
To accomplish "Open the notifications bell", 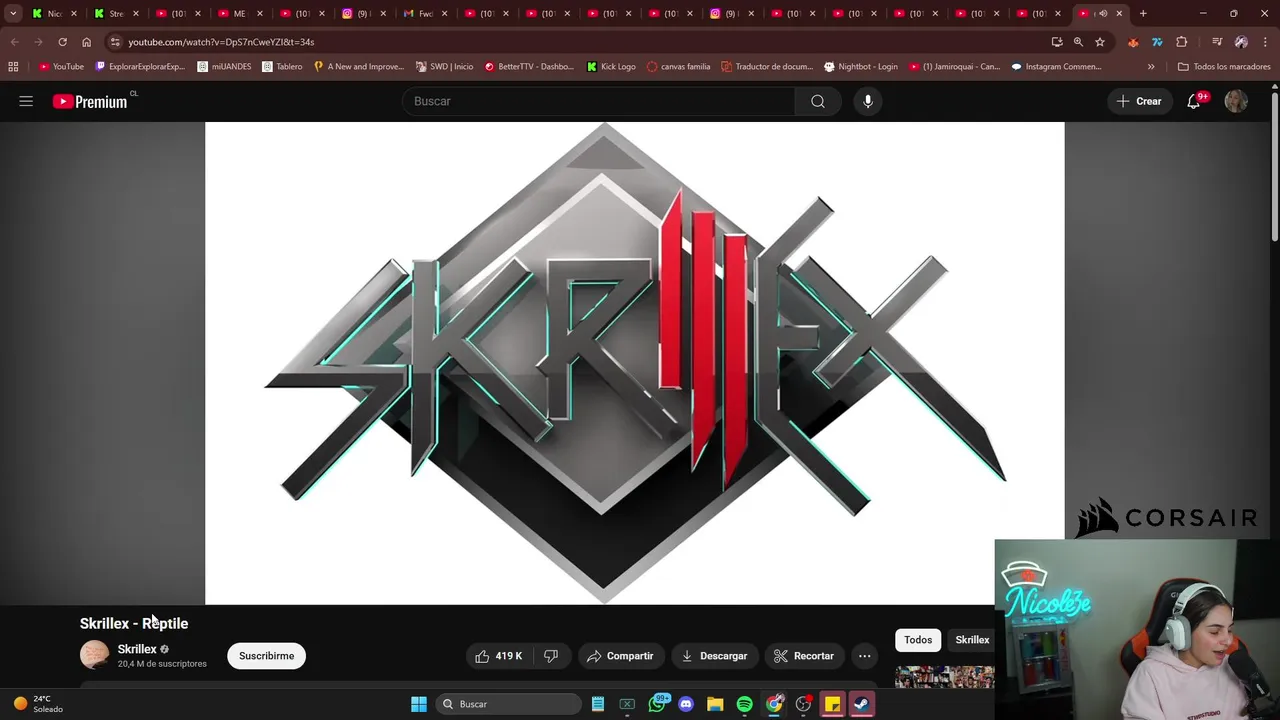I will click(x=1194, y=101).
